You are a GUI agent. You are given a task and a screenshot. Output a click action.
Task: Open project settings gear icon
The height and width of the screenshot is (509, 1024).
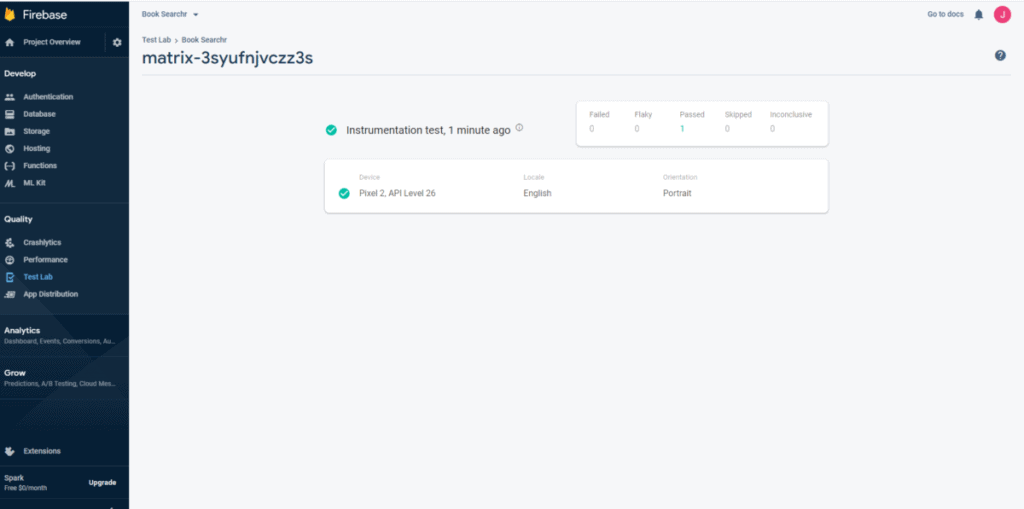pos(117,42)
